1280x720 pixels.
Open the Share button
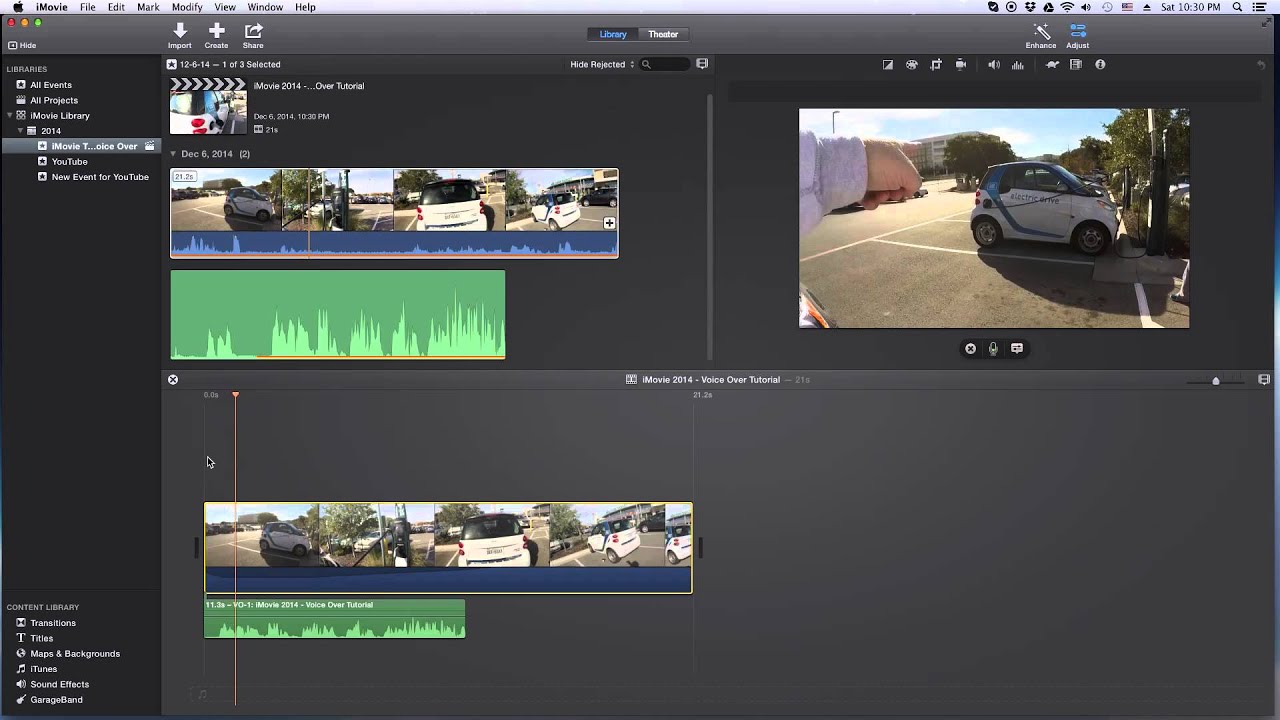point(253,36)
